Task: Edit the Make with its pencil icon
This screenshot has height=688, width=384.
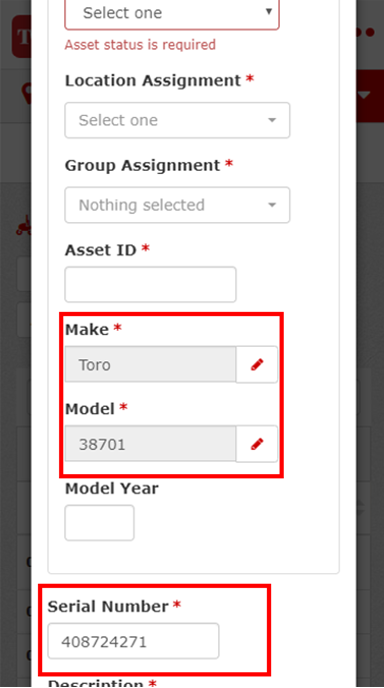Action: click(x=257, y=365)
